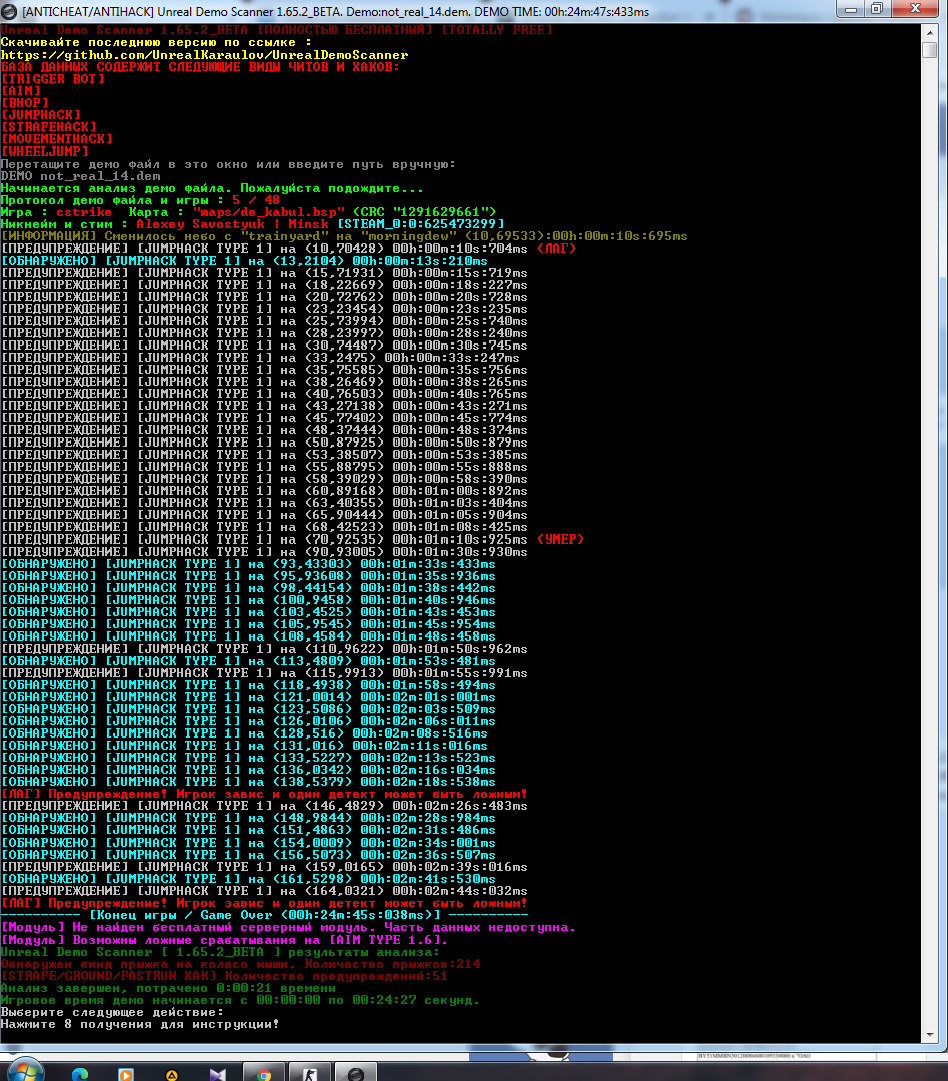Click the Unreal Demo Scanner title bar icon
The image size is (948, 1081).
tap(9, 11)
